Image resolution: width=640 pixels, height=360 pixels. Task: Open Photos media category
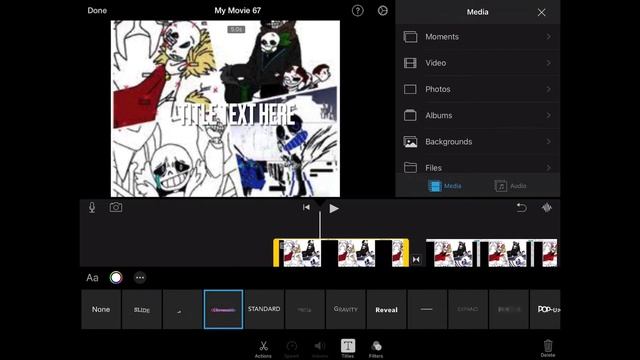[x=478, y=89]
